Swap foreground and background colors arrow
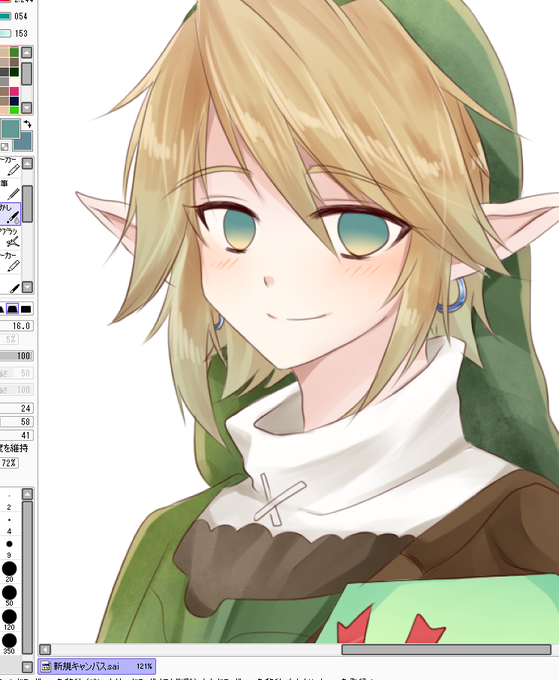 pos(28,124)
